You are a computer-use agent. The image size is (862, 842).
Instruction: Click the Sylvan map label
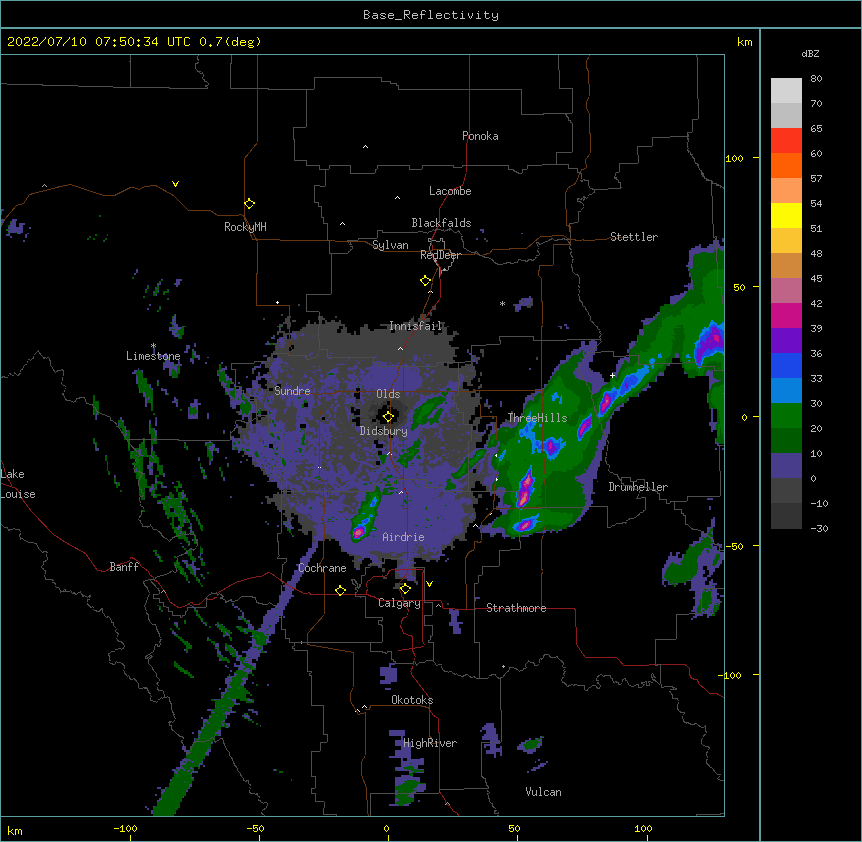click(390, 245)
